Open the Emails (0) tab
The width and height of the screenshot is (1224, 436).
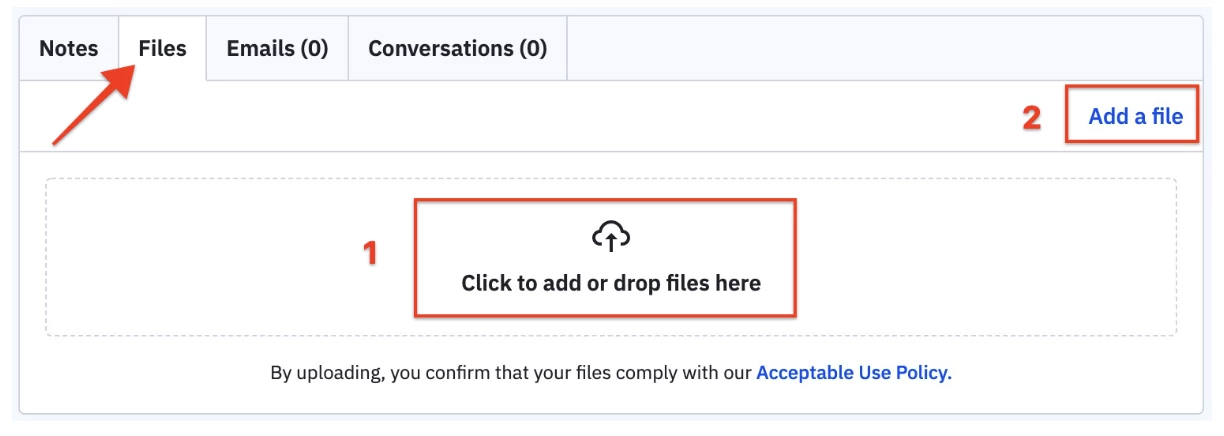(x=277, y=48)
